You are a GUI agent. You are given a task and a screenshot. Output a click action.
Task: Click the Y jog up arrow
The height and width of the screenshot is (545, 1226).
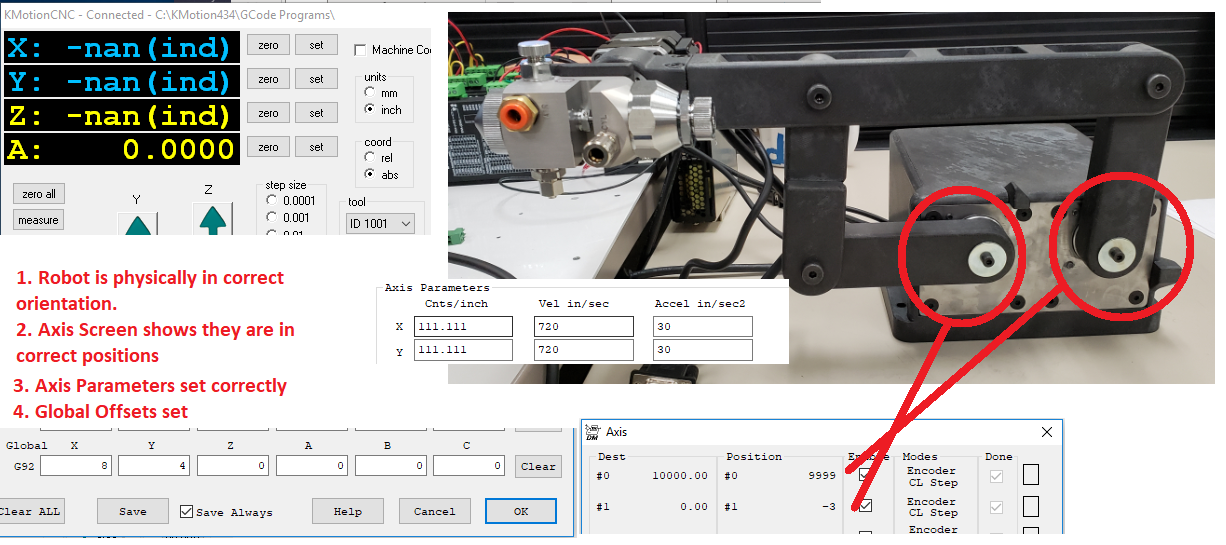point(138,222)
